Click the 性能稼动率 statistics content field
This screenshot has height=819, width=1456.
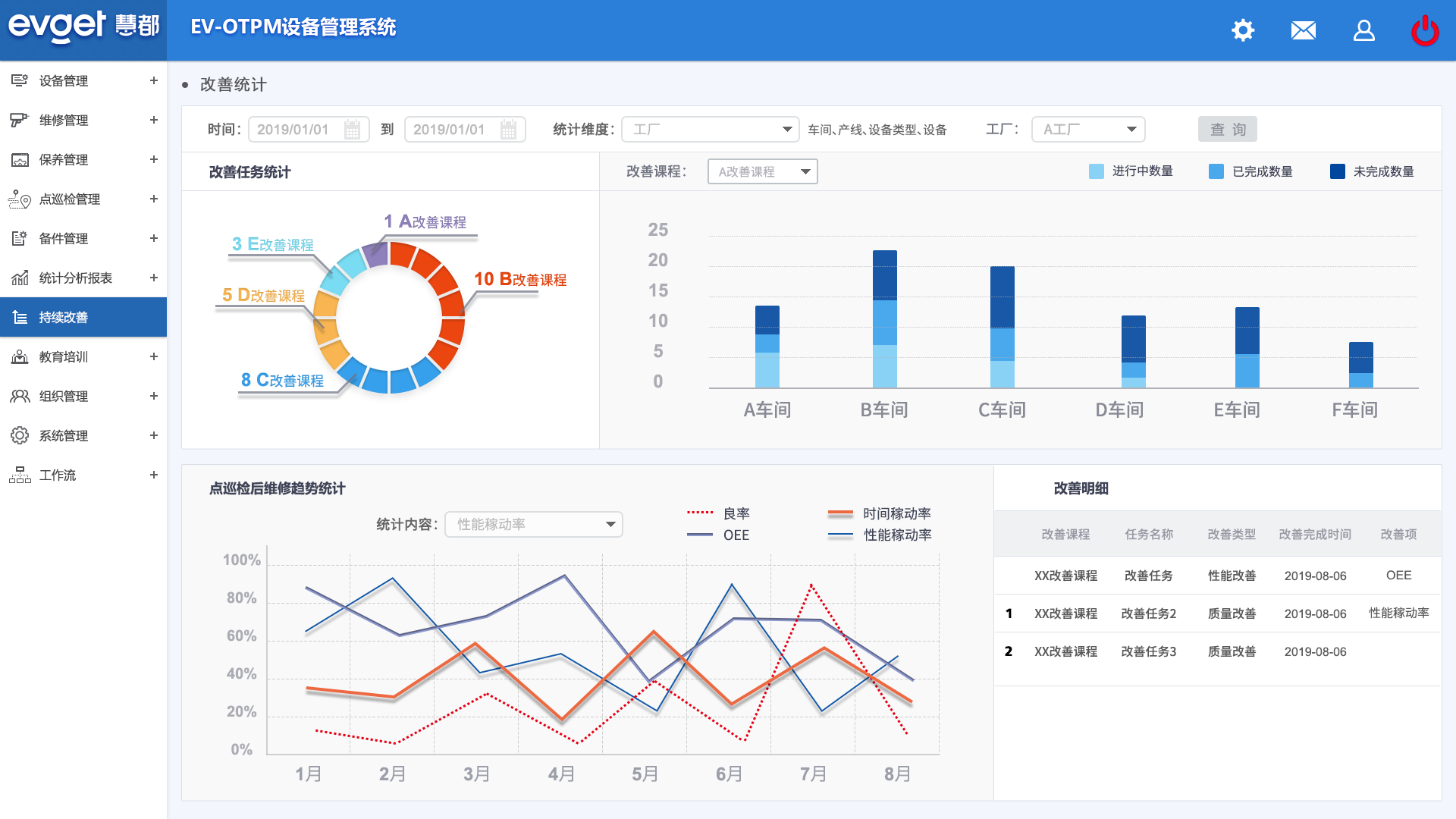click(534, 525)
